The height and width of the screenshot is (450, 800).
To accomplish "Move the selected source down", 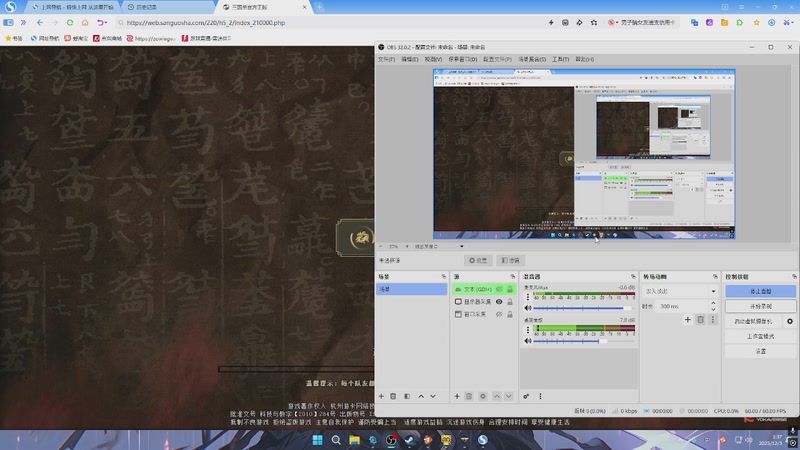I will tap(509, 396).
